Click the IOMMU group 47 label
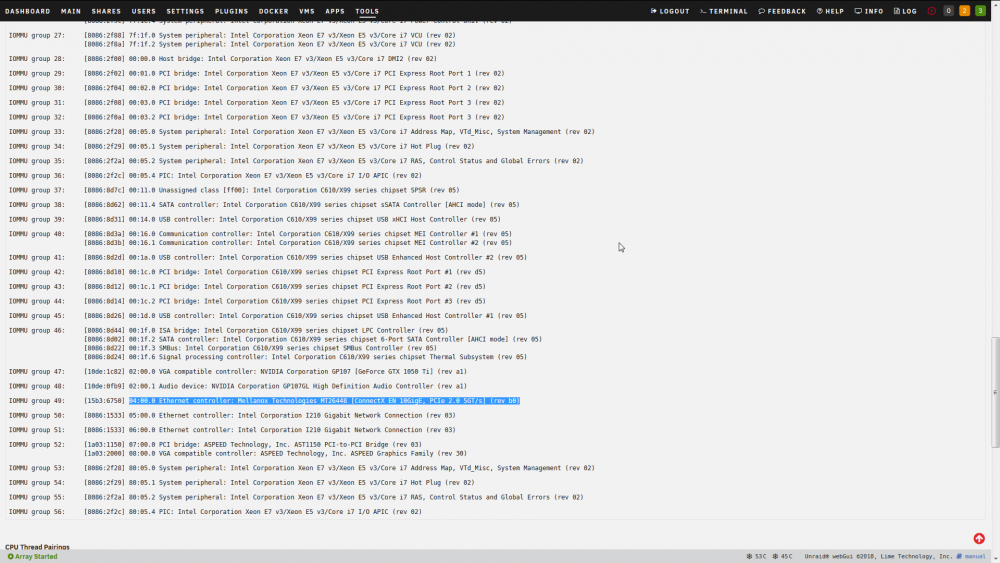The width and height of the screenshot is (1000, 563). (37, 371)
